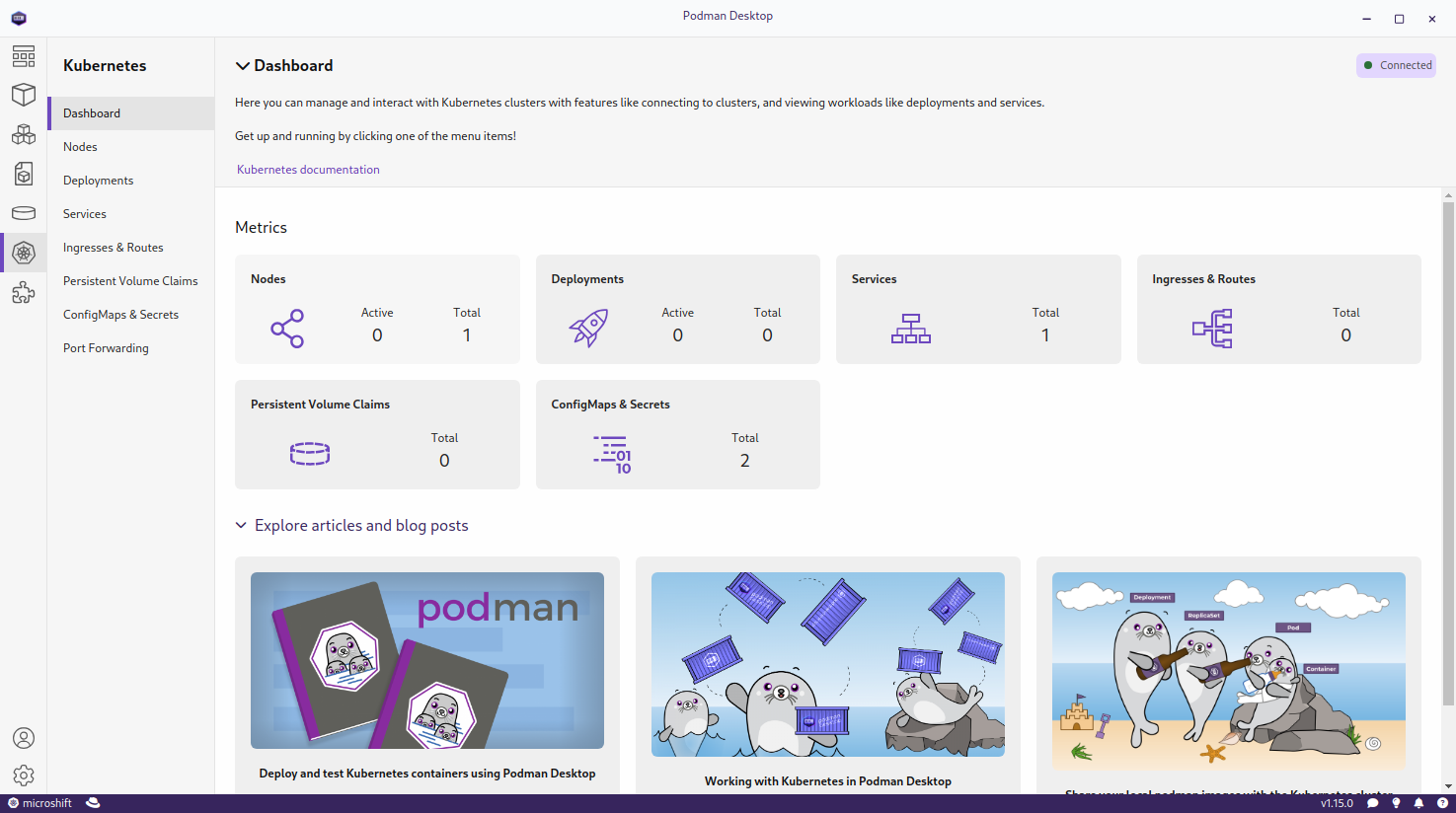1456x813 pixels.
Task: Open the Kubernetes documentation link
Action: pos(308,170)
